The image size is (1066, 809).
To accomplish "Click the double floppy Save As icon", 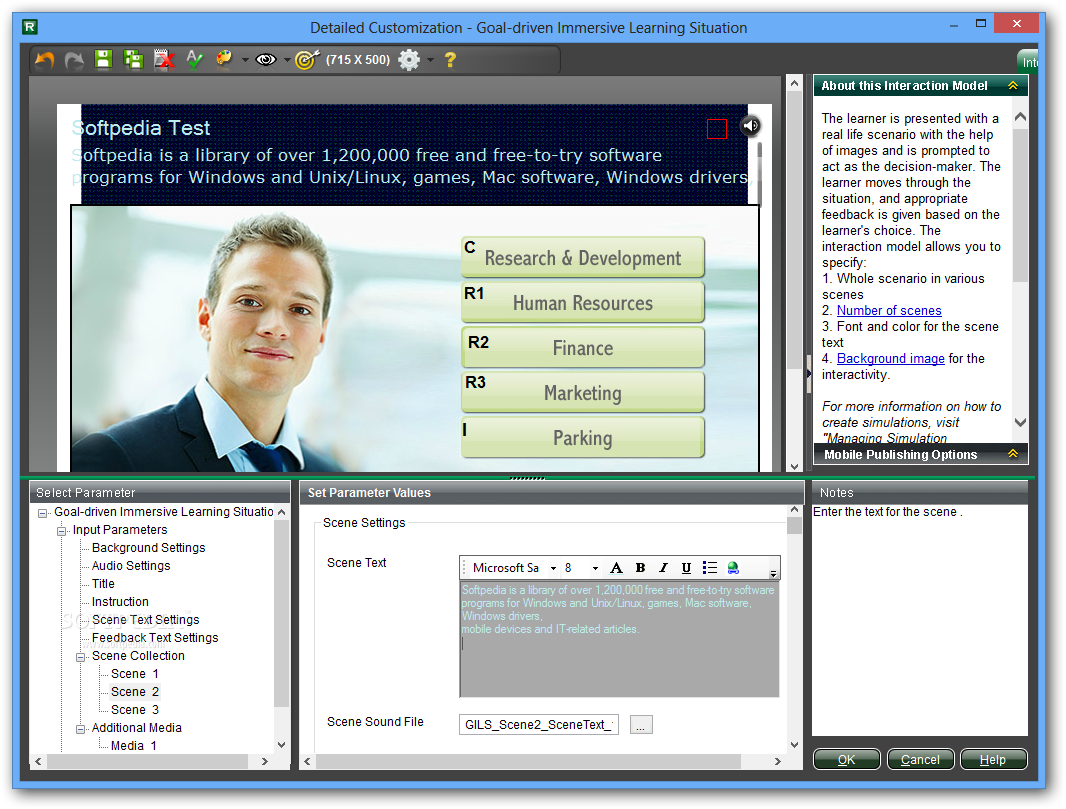I will [x=133, y=60].
